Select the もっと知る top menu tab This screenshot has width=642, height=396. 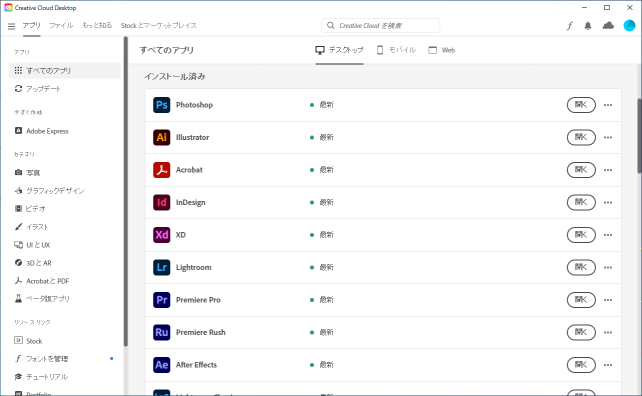(97, 25)
